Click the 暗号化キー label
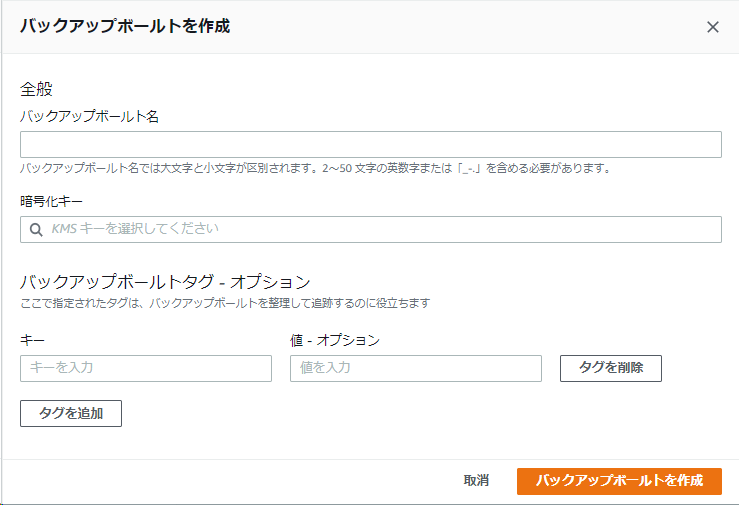The width and height of the screenshot is (739, 505). 51,201
